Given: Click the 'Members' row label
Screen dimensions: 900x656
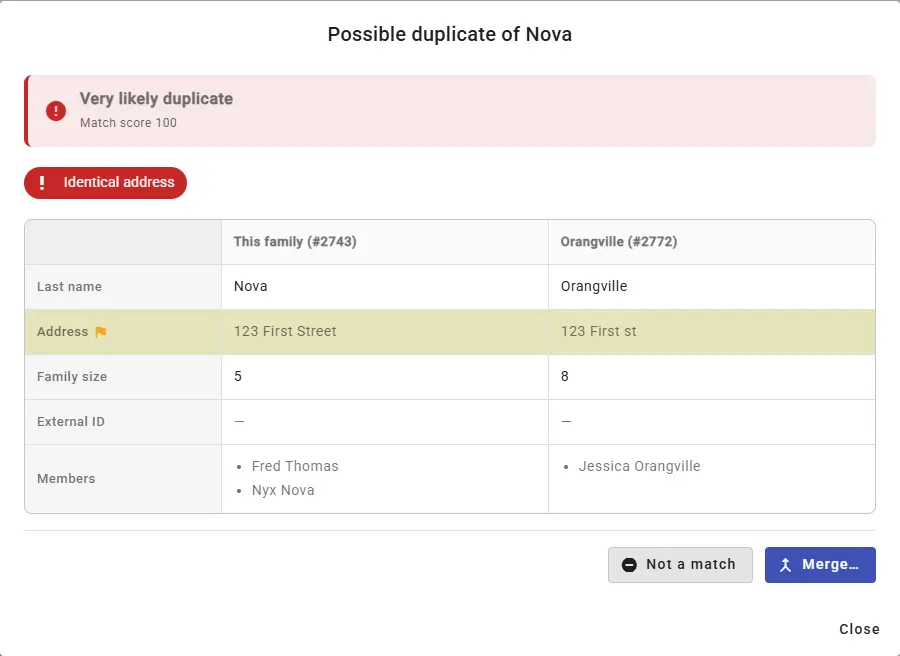Looking at the screenshot, I should pos(66,479).
